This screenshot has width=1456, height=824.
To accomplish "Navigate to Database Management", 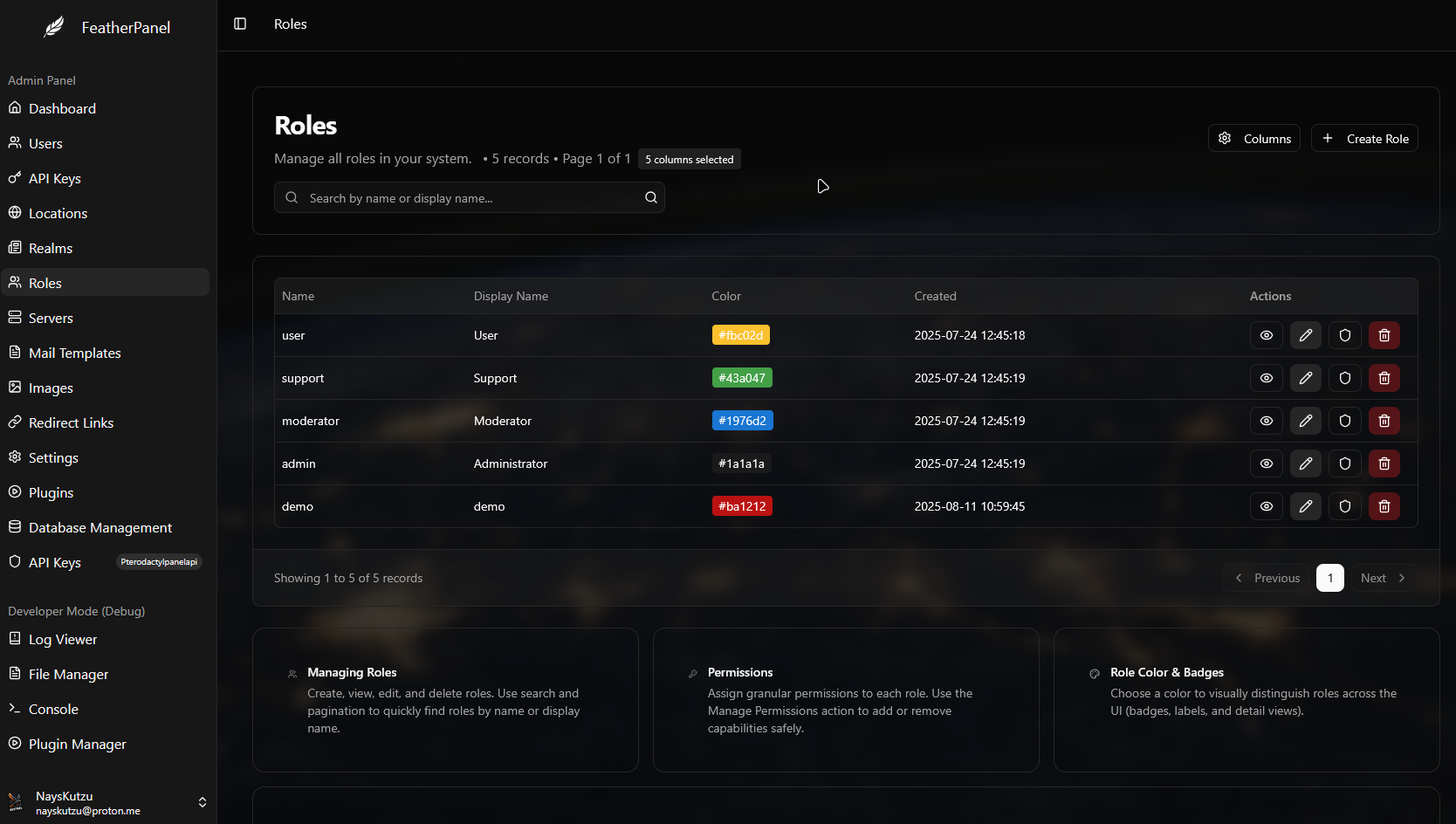I will (x=100, y=527).
